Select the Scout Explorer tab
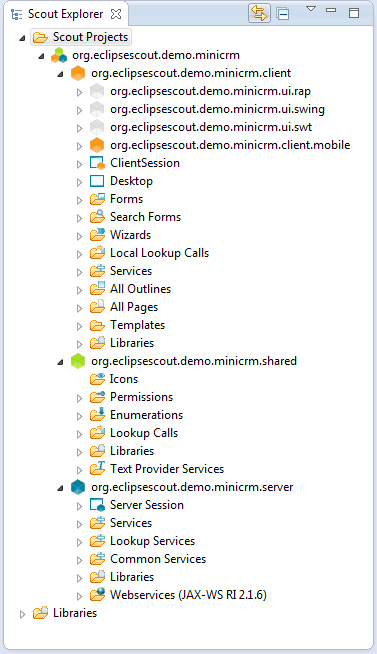 point(65,14)
